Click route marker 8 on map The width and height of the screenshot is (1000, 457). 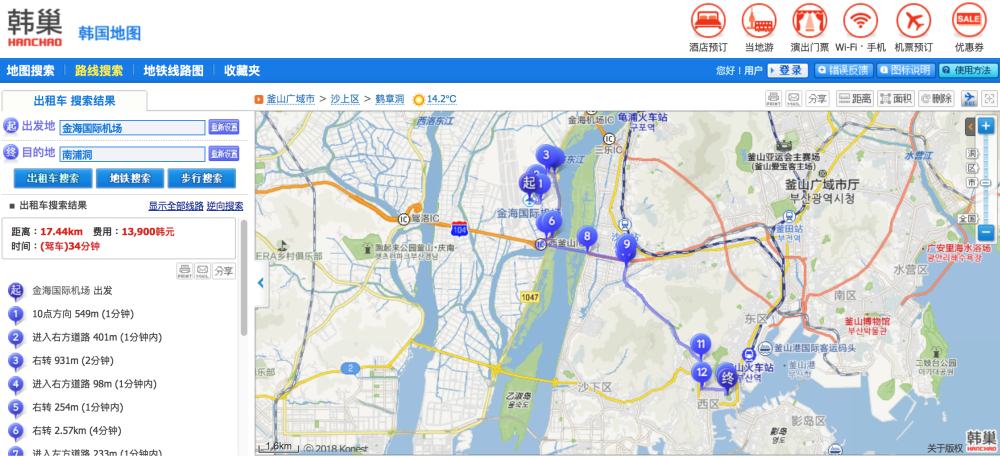587,236
